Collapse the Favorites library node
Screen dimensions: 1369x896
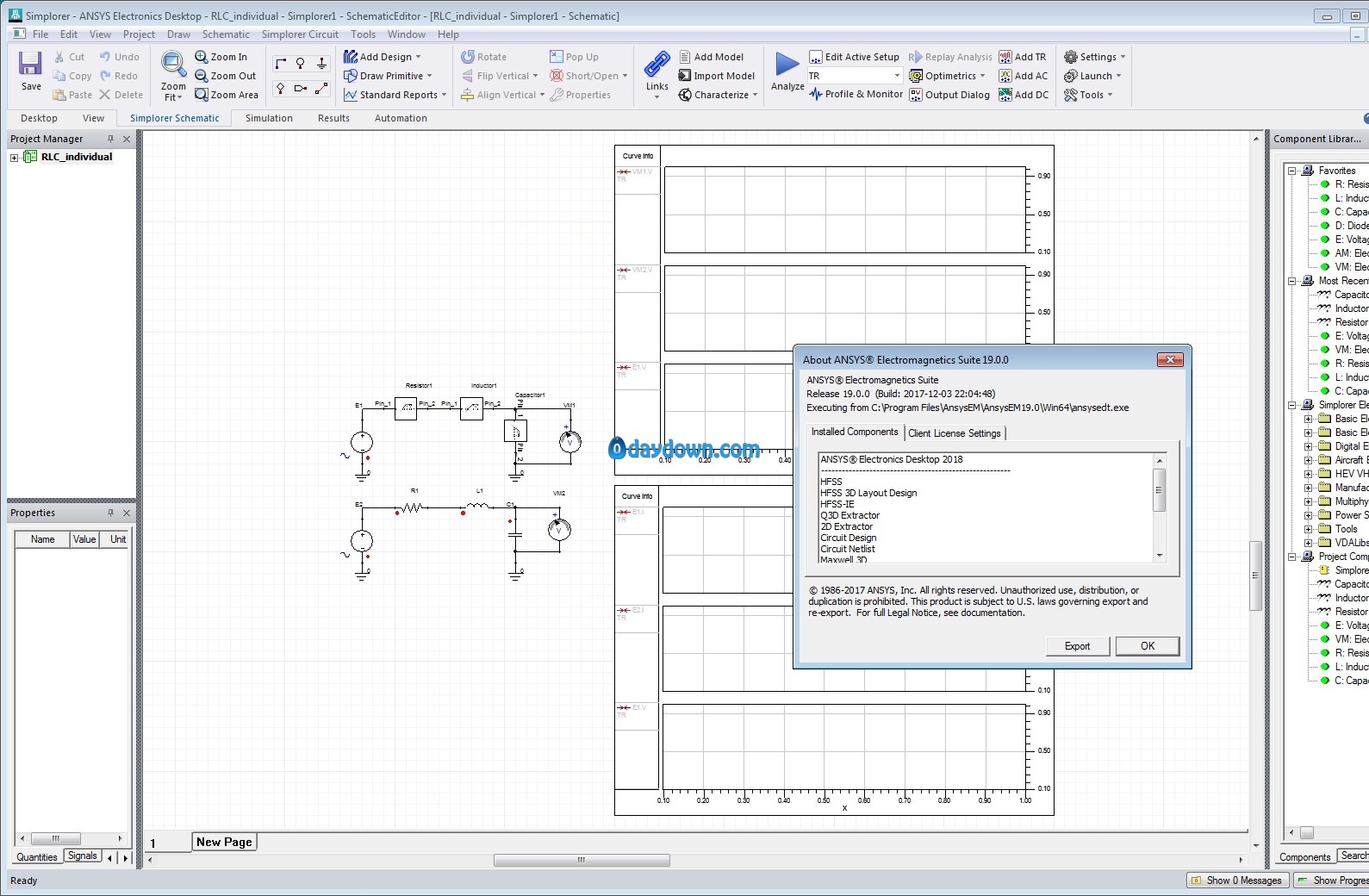[x=1292, y=171]
